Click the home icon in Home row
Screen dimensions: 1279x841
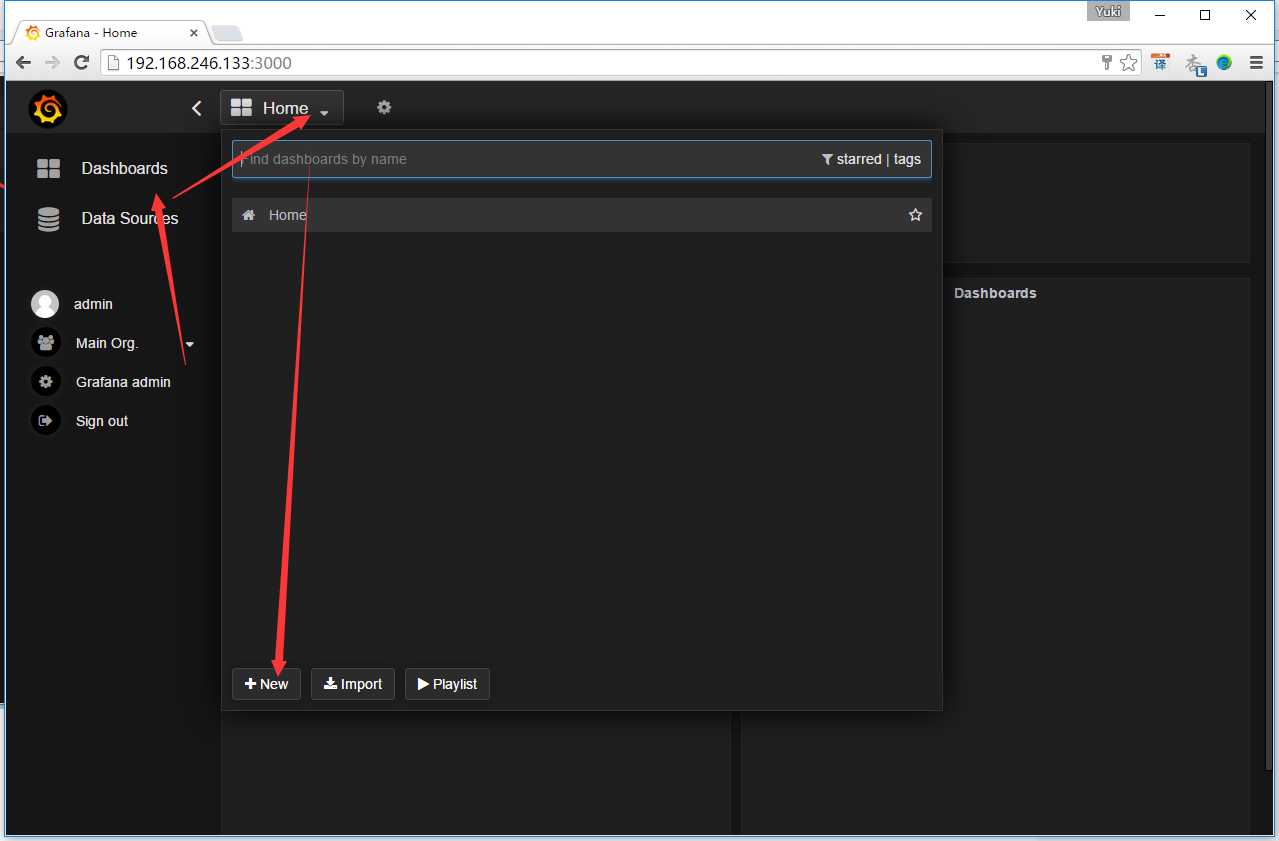pyautogui.click(x=249, y=215)
